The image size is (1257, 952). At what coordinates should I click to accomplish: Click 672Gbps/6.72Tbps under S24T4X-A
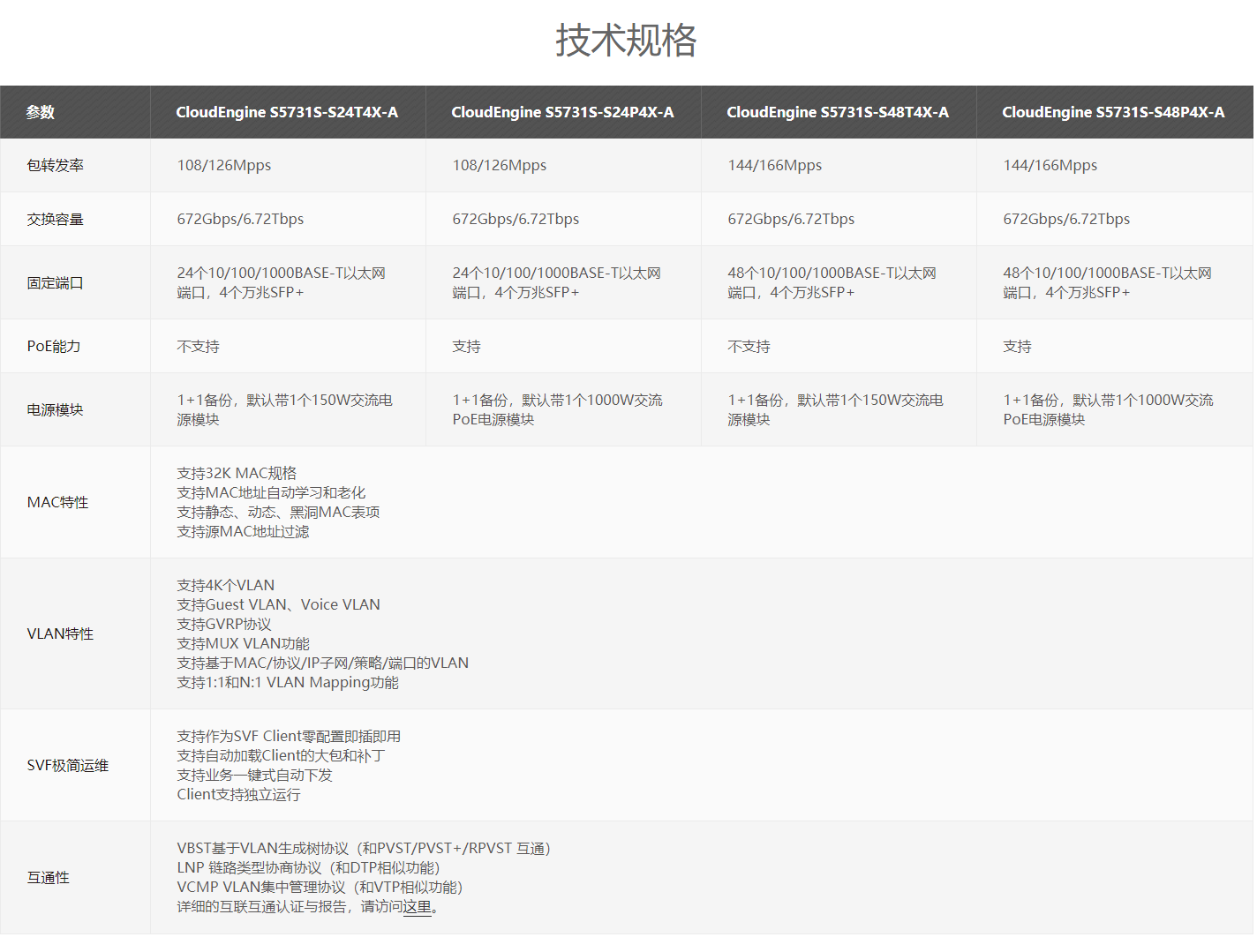240,220
